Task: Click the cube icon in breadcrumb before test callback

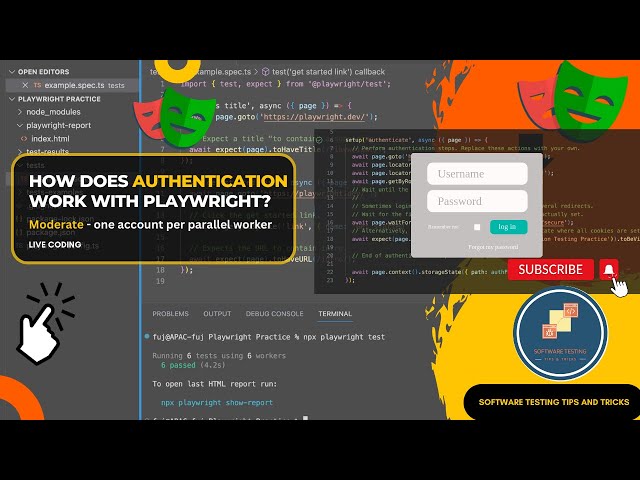Action: pos(265,72)
